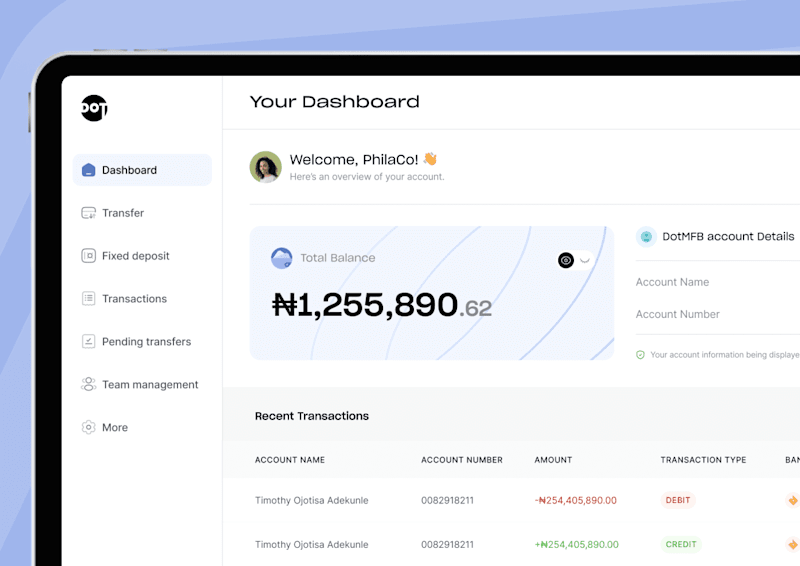Click the Dashboard home icon
800x566 pixels.
(88, 170)
